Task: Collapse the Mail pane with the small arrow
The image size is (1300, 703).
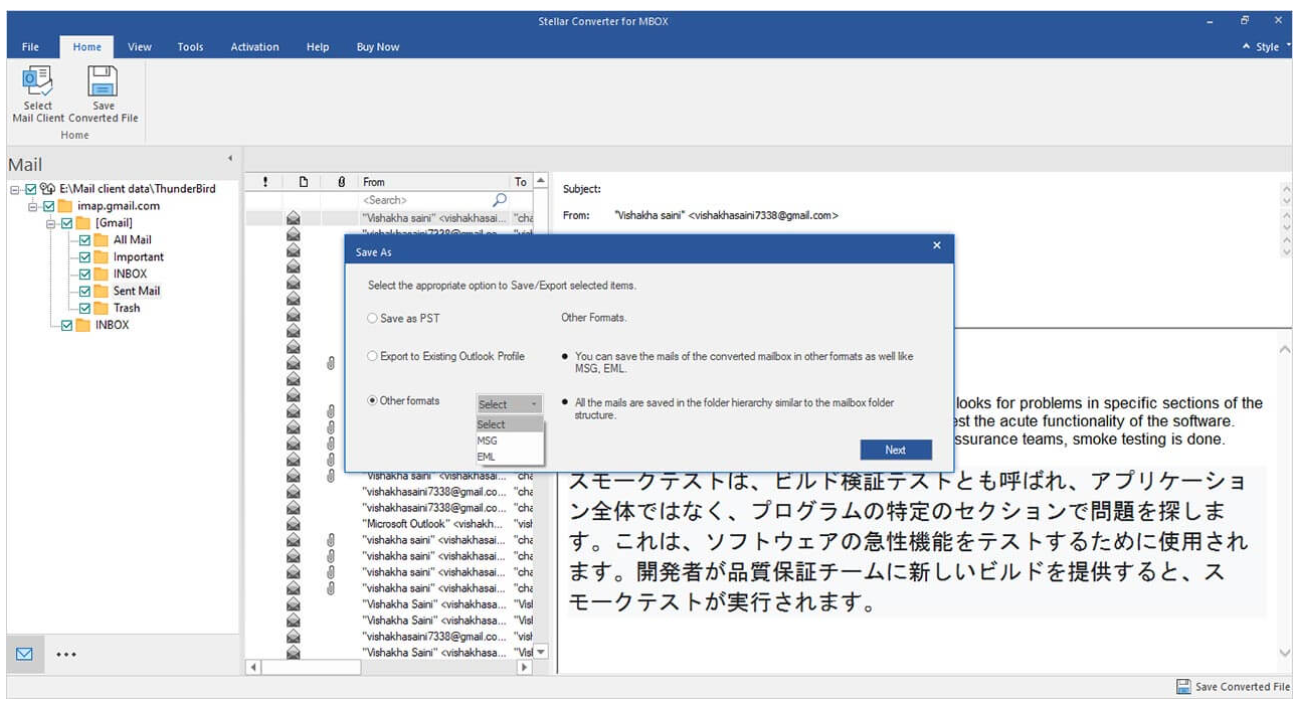Action: pos(230,158)
